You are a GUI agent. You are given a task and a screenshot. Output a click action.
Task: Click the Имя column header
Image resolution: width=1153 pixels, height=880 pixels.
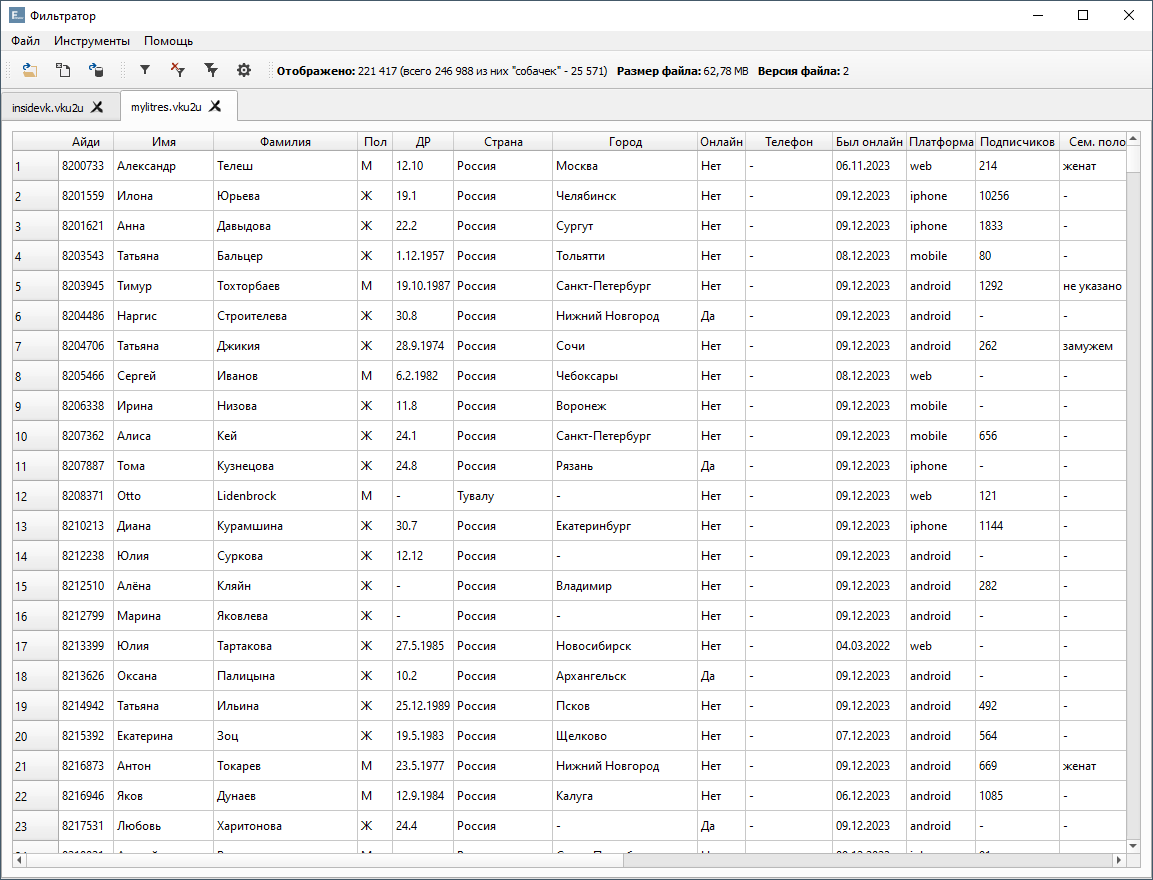[x=164, y=142]
